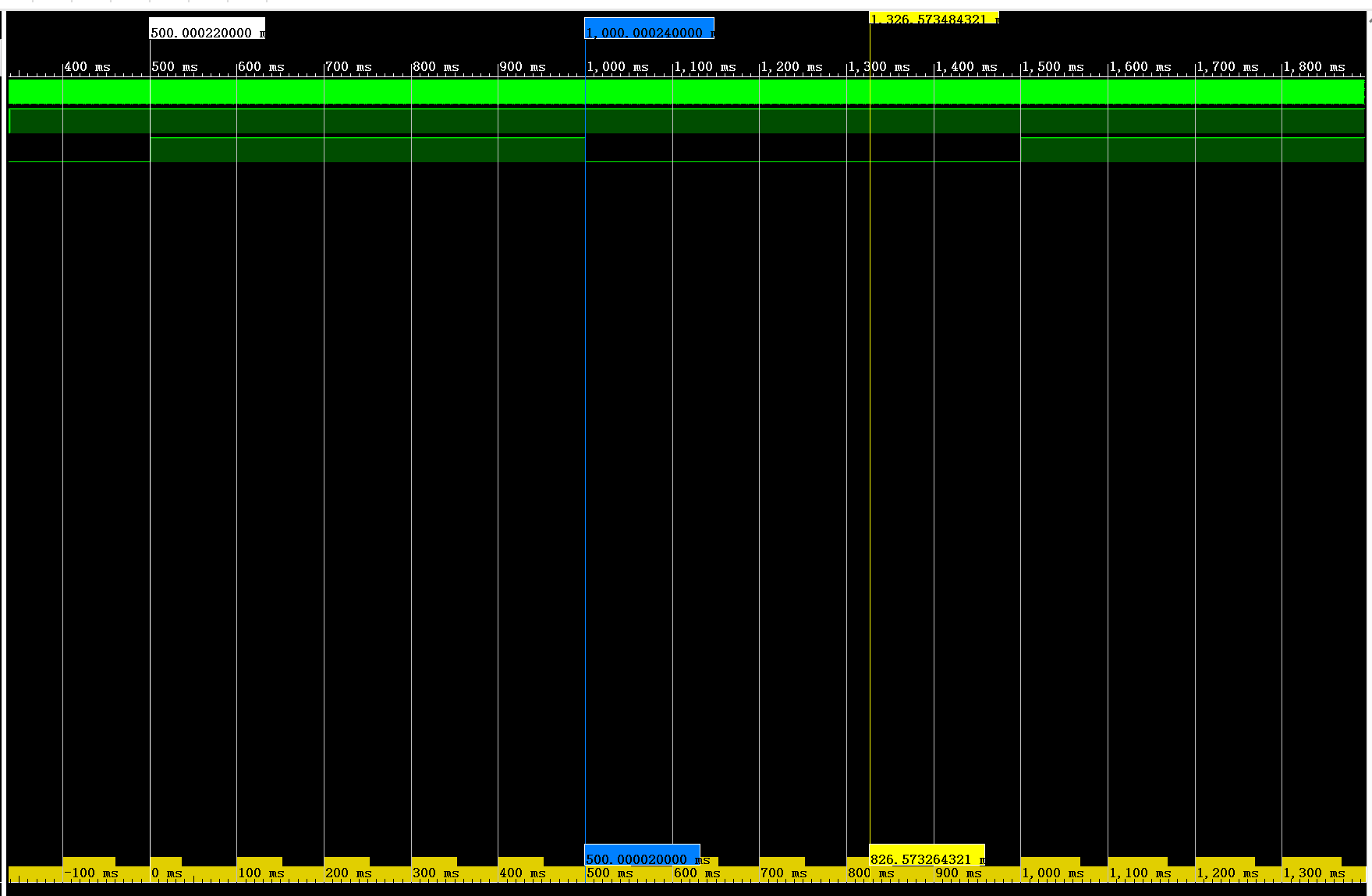Click the -100 ms label on the yellow ruler
The image size is (1372, 896).
(x=90, y=873)
